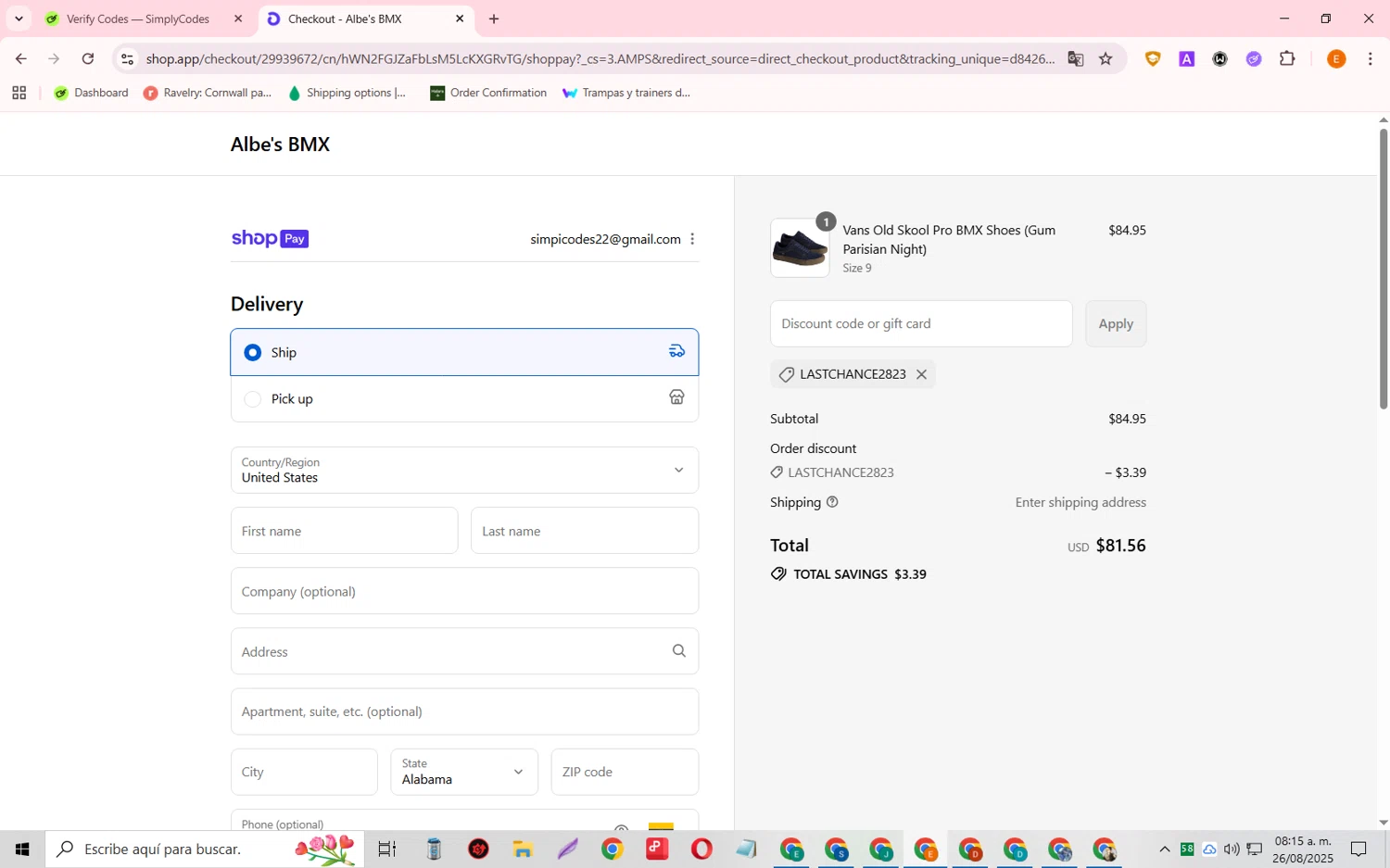
Task: Click the Last name field
Action: pos(585,531)
